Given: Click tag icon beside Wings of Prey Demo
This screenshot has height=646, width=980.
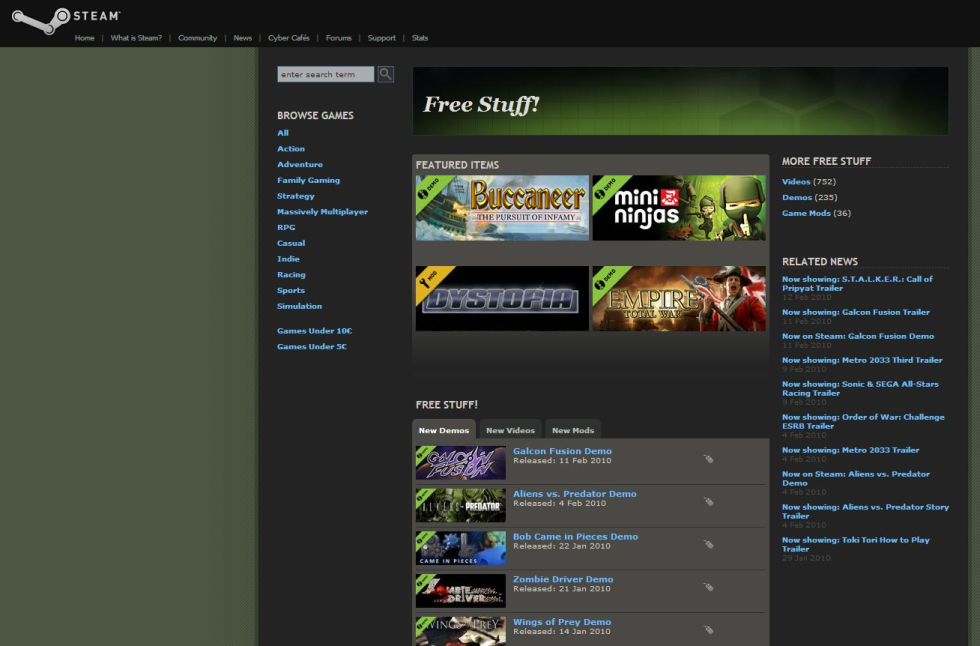Looking at the screenshot, I should point(708,630).
